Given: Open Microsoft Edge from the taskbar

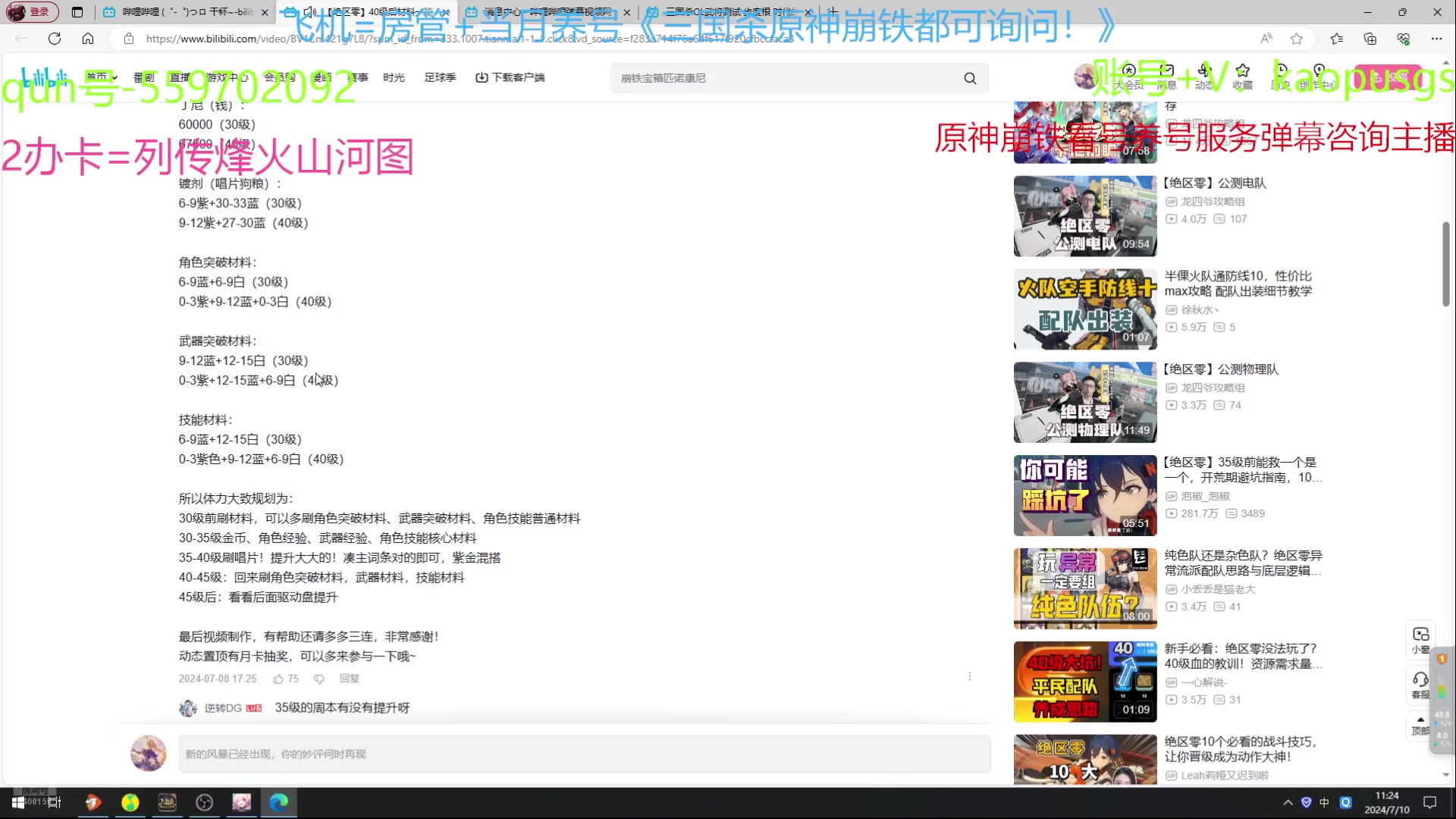Looking at the screenshot, I should coord(278,802).
